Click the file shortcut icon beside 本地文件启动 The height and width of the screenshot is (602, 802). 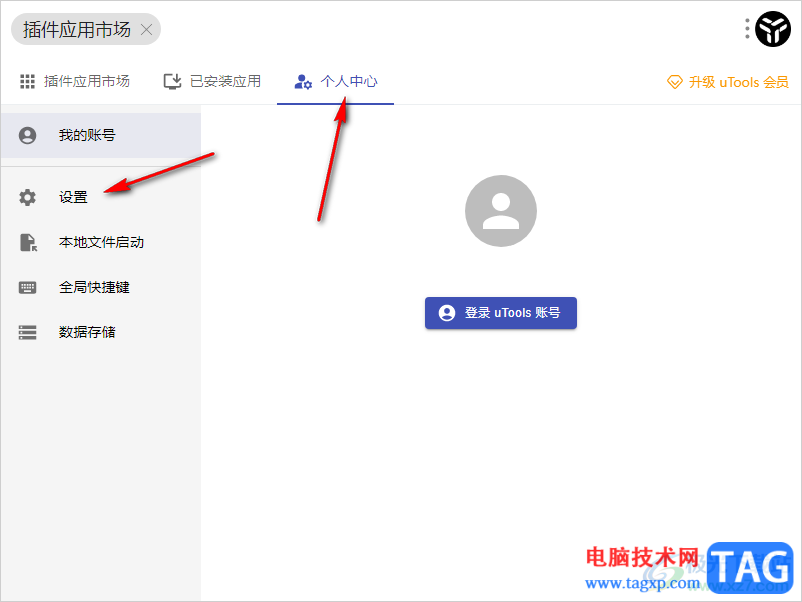[x=28, y=242]
